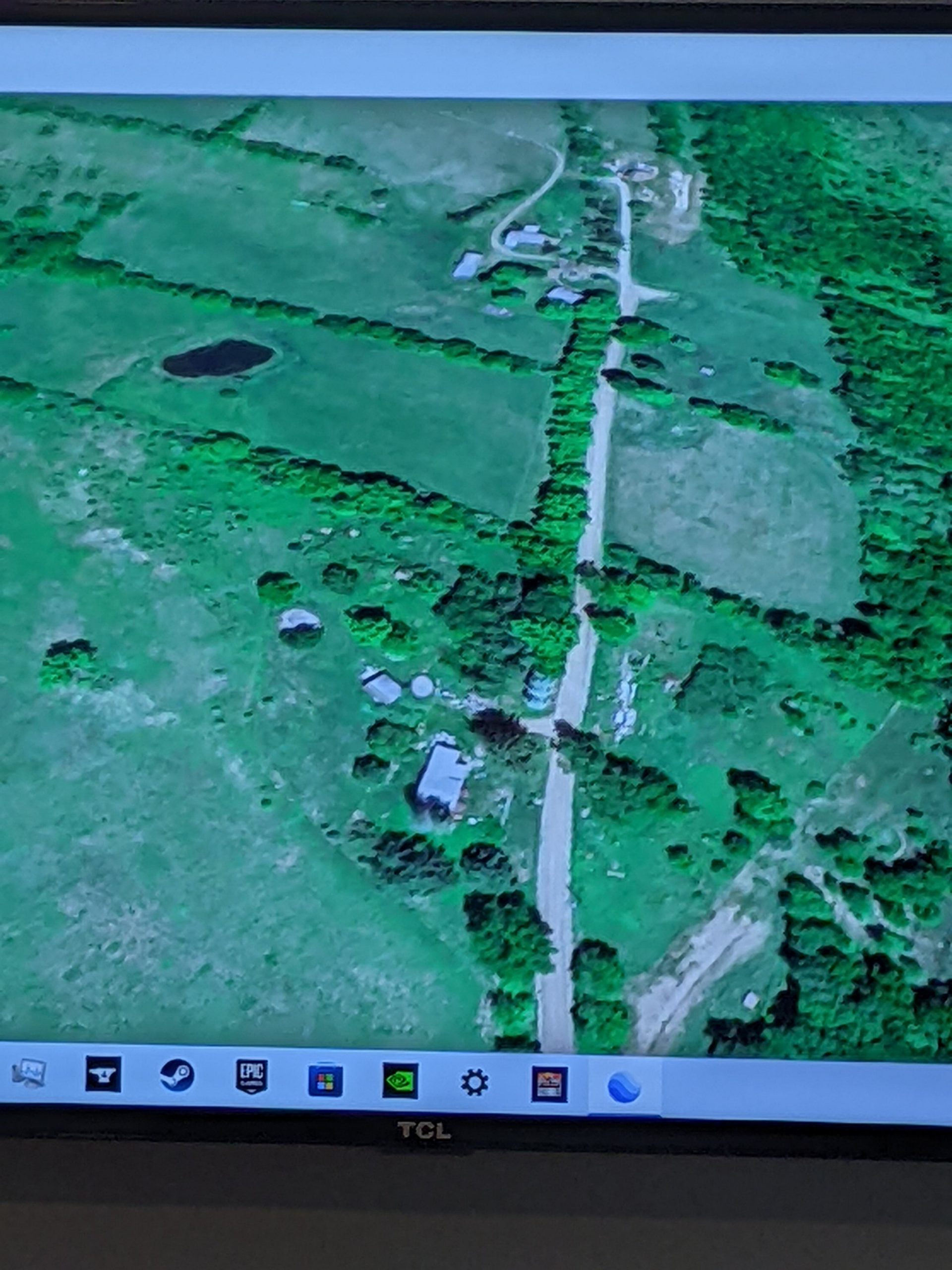Click the round white tank beside the barn
Viewport: 952px width, 1270px height.
click(422, 686)
